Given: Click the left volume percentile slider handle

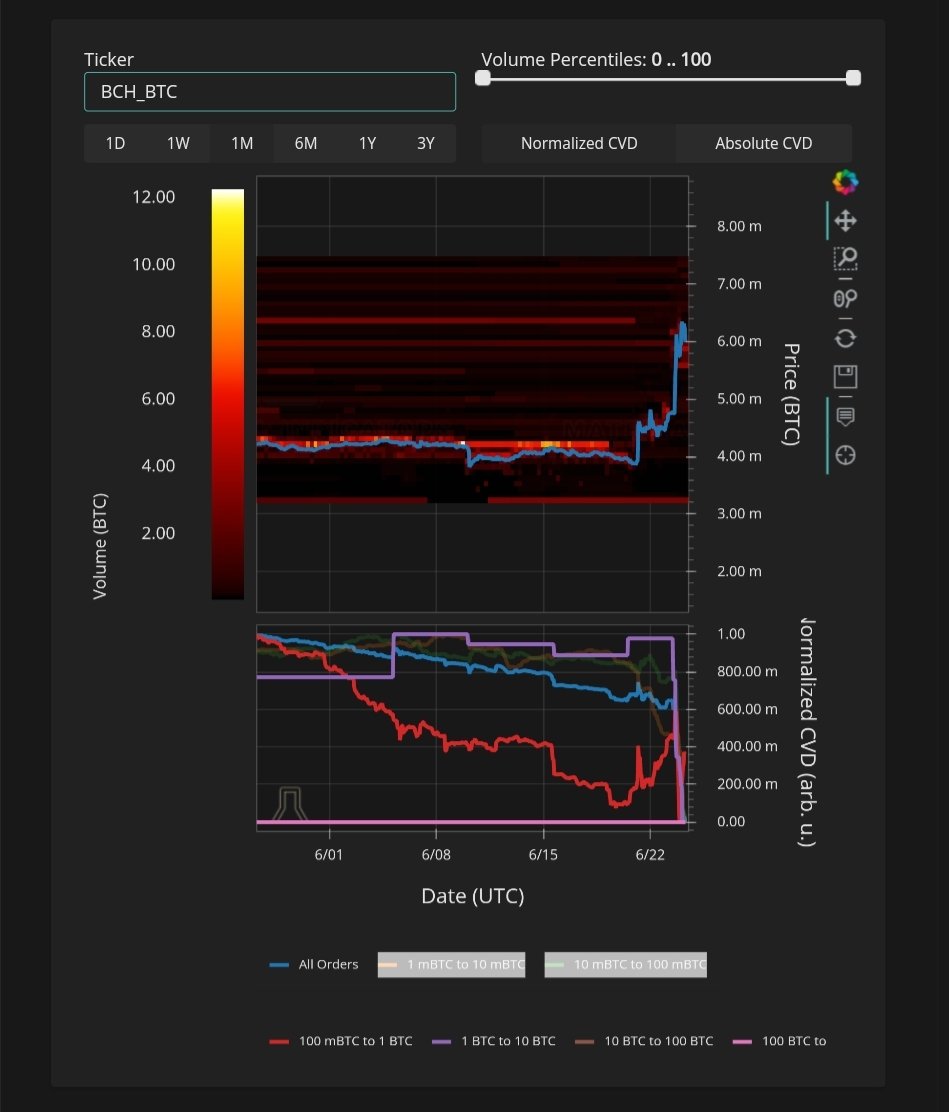Looking at the screenshot, I should click(x=483, y=78).
